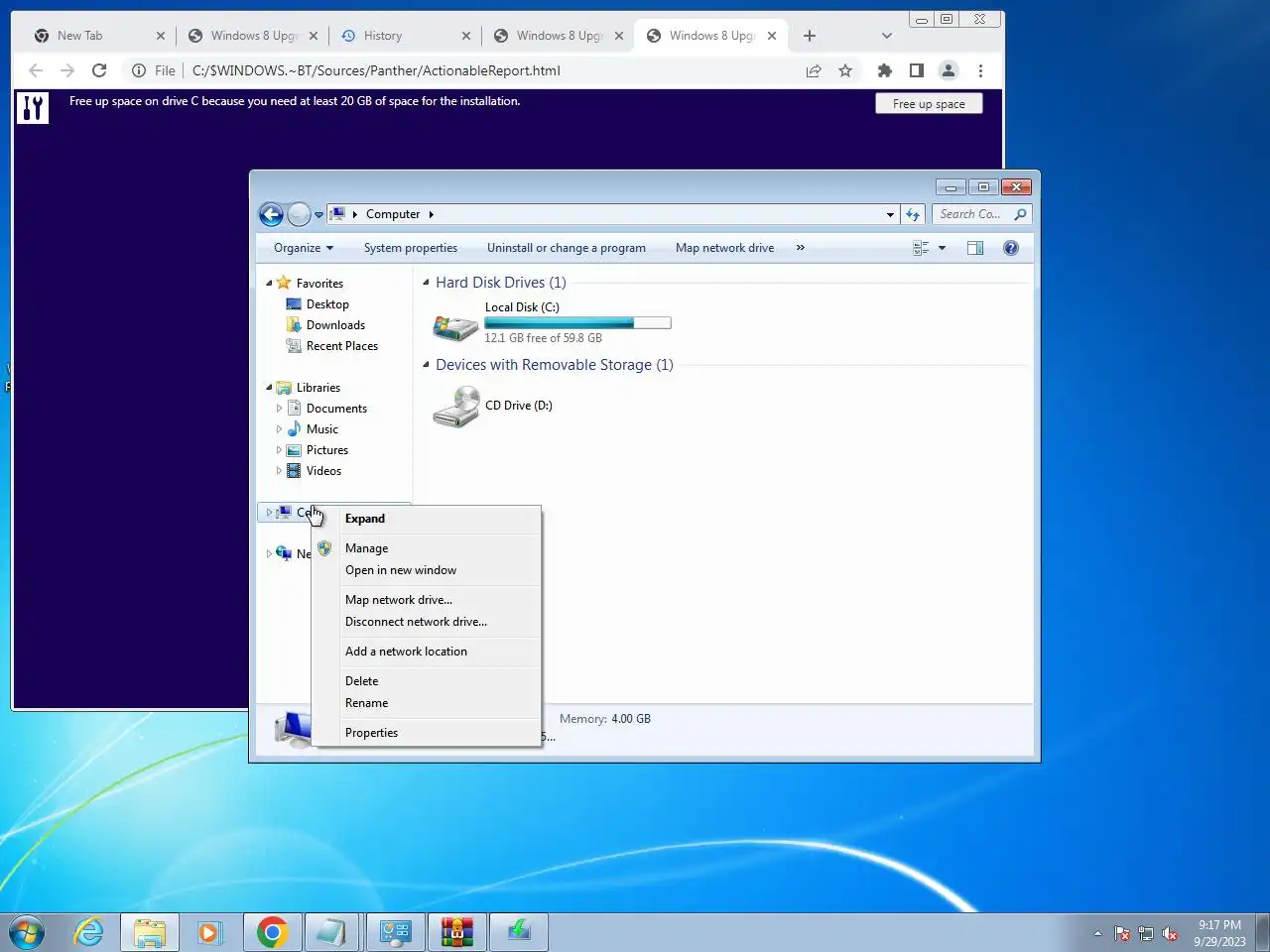Click Uninstall or change a program
The image size is (1270, 952).
coord(567,248)
